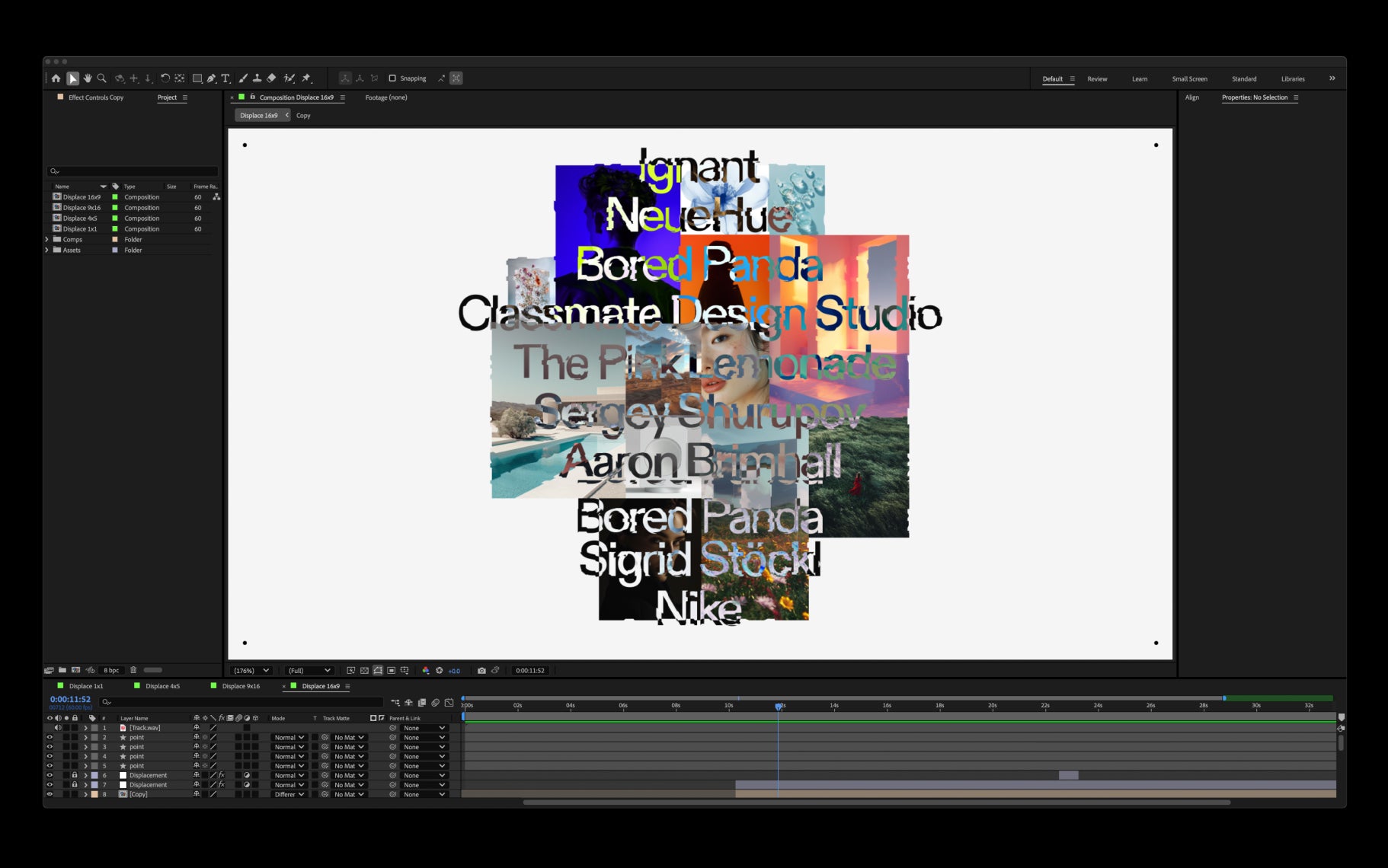Viewport: 1388px width, 868px height.
Task: Take a snapshot with the camera icon
Action: coord(481,671)
